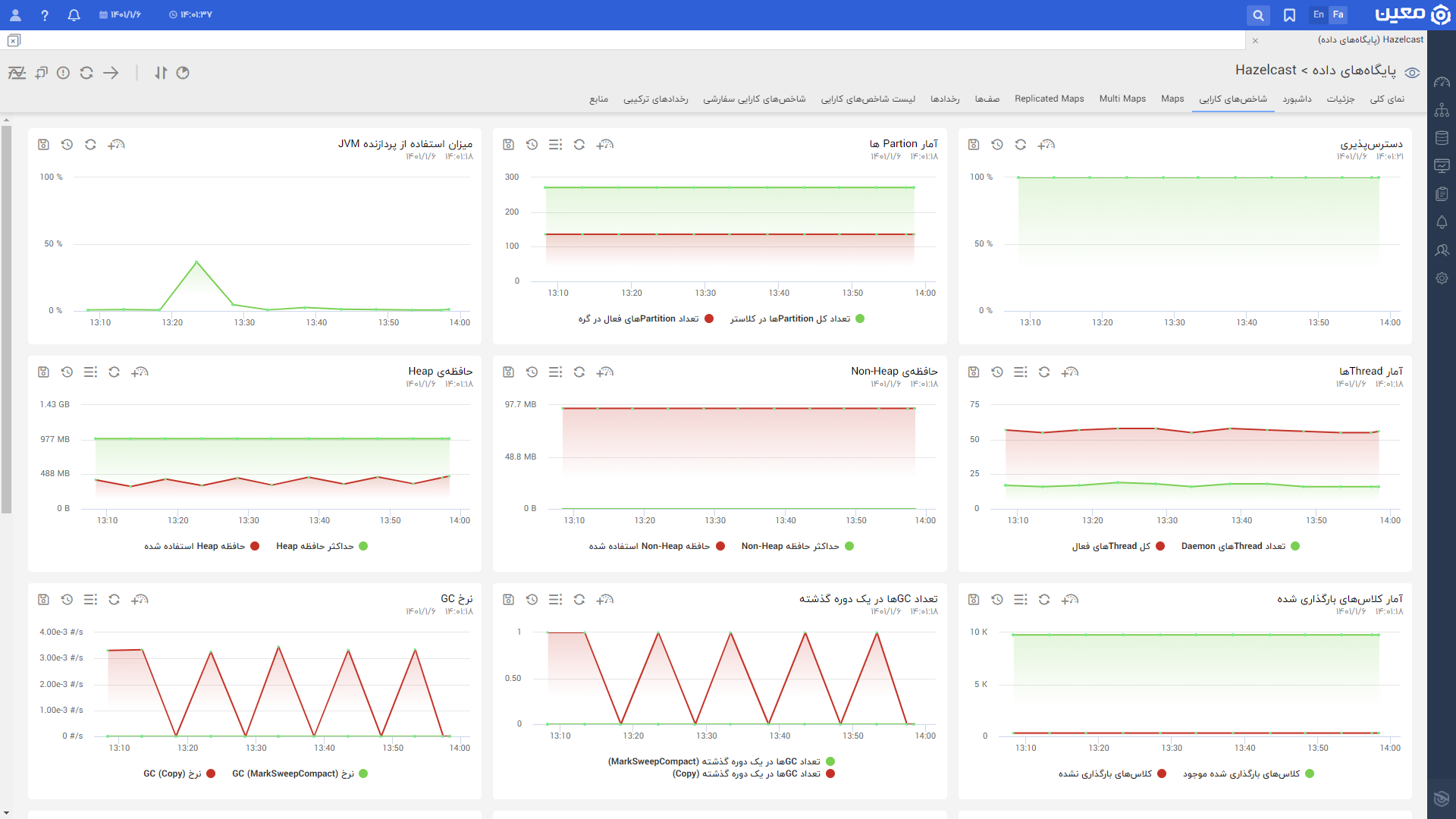
Task: Open list menu of loaded classes chart
Action: (x=1021, y=600)
